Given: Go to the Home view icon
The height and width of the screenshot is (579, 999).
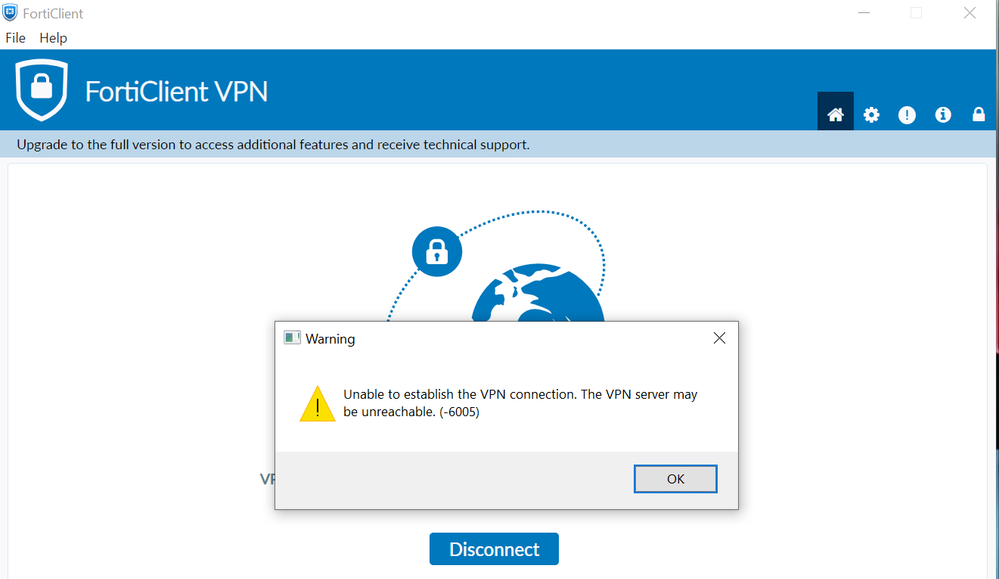Looking at the screenshot, I should (x=835, y=114).
